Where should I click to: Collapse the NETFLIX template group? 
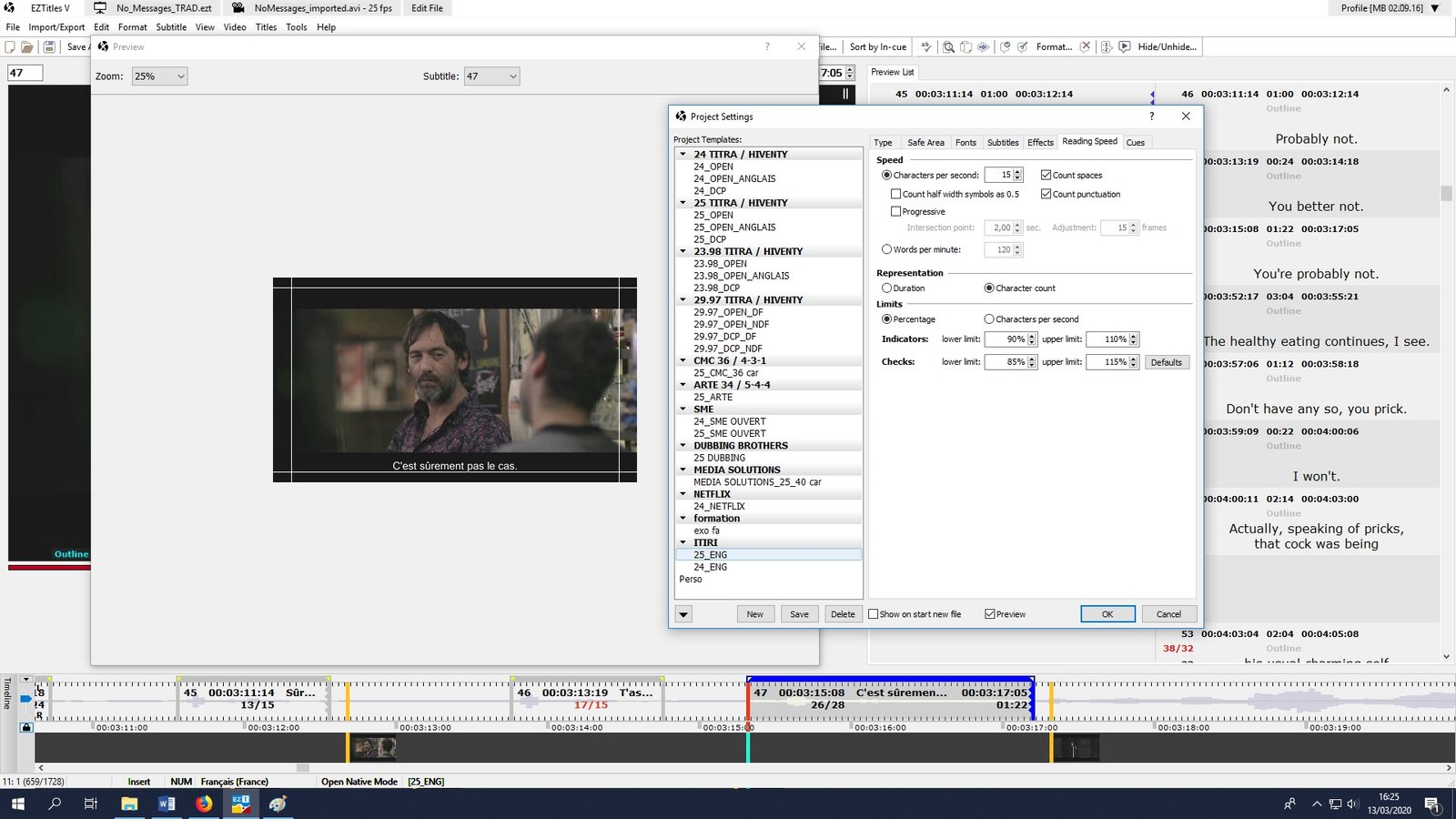click(683, 494)
